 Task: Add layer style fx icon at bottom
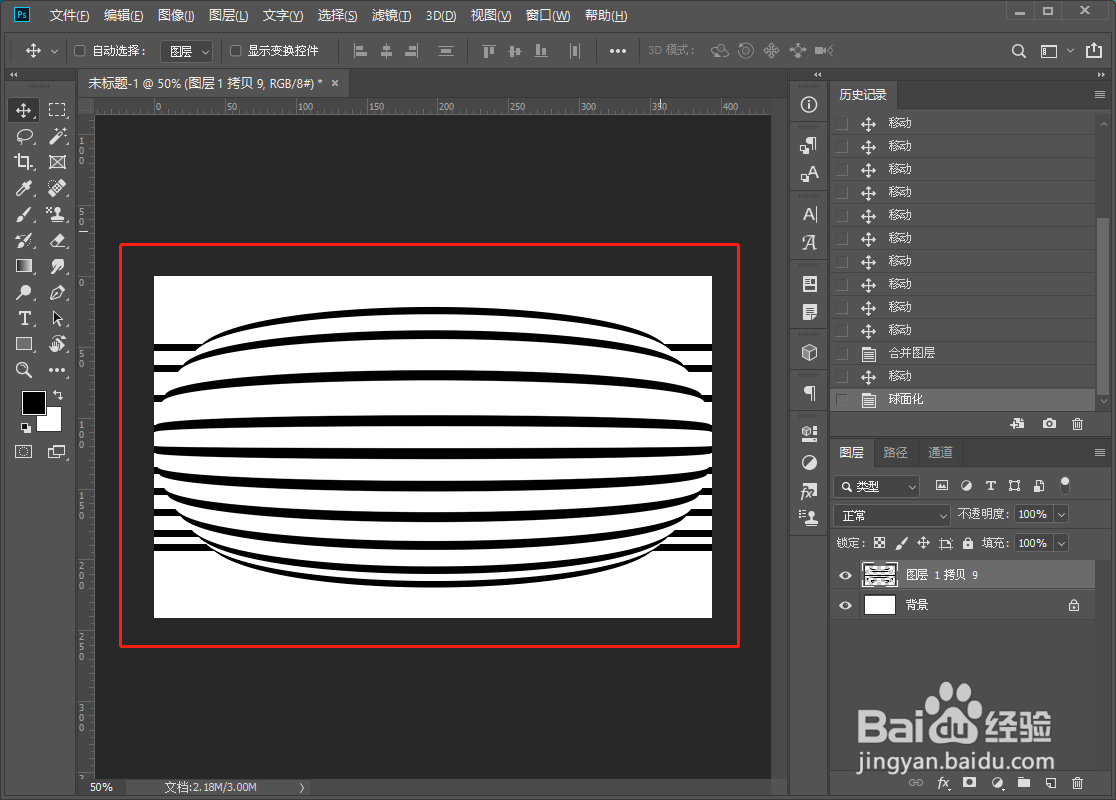(944, 783)
